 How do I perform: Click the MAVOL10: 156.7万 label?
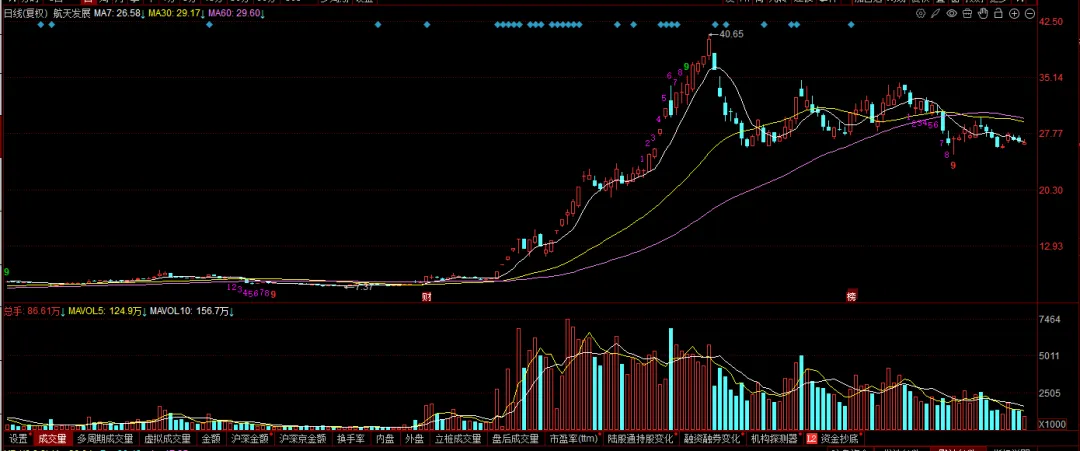click(191, 311)
